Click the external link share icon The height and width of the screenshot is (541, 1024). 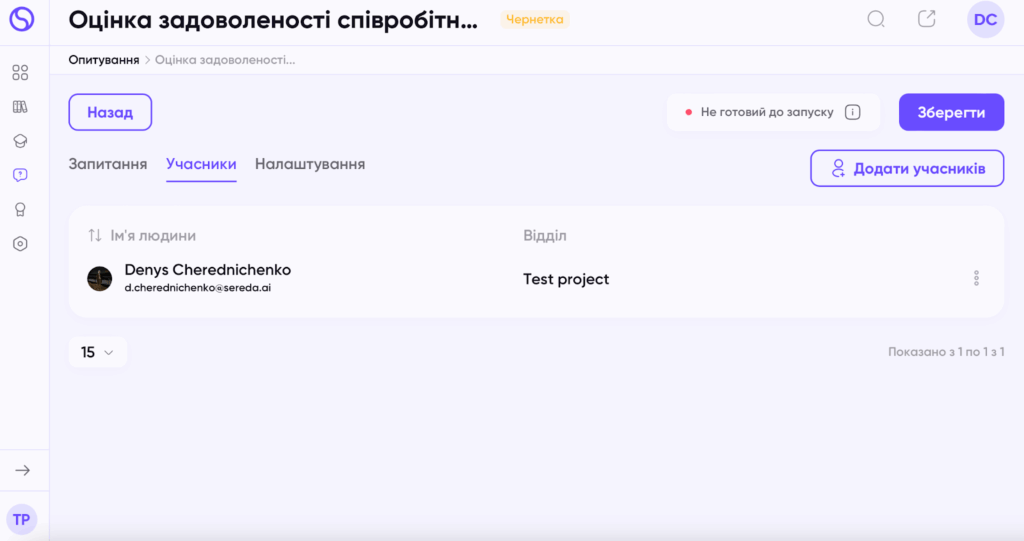tap(927, 19)
